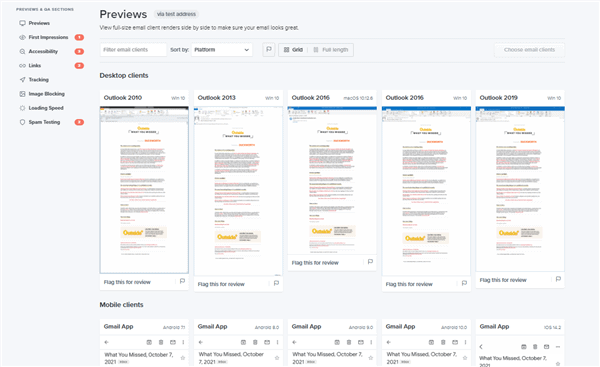Focus the Filter email clients field

click(133, 50)
